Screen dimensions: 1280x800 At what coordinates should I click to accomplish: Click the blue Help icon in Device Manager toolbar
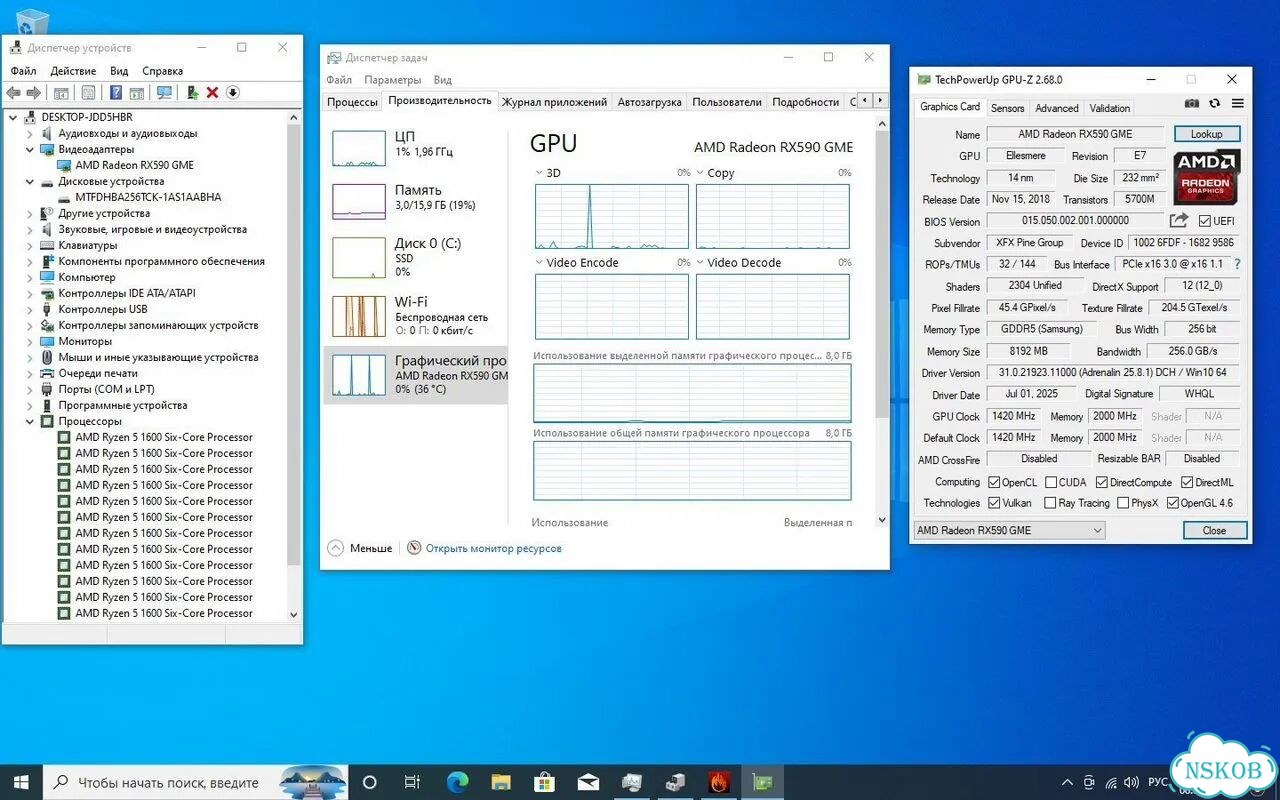116,93
